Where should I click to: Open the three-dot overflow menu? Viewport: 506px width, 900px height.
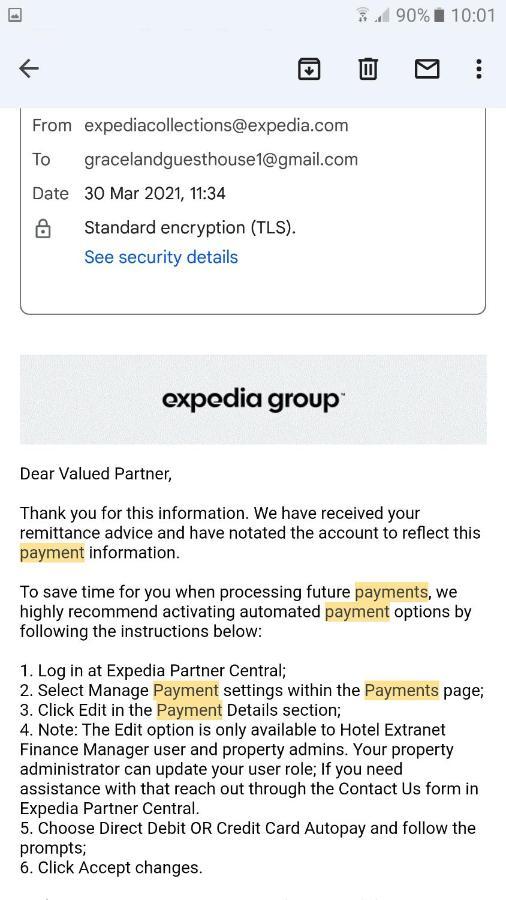tap(479, 69)
